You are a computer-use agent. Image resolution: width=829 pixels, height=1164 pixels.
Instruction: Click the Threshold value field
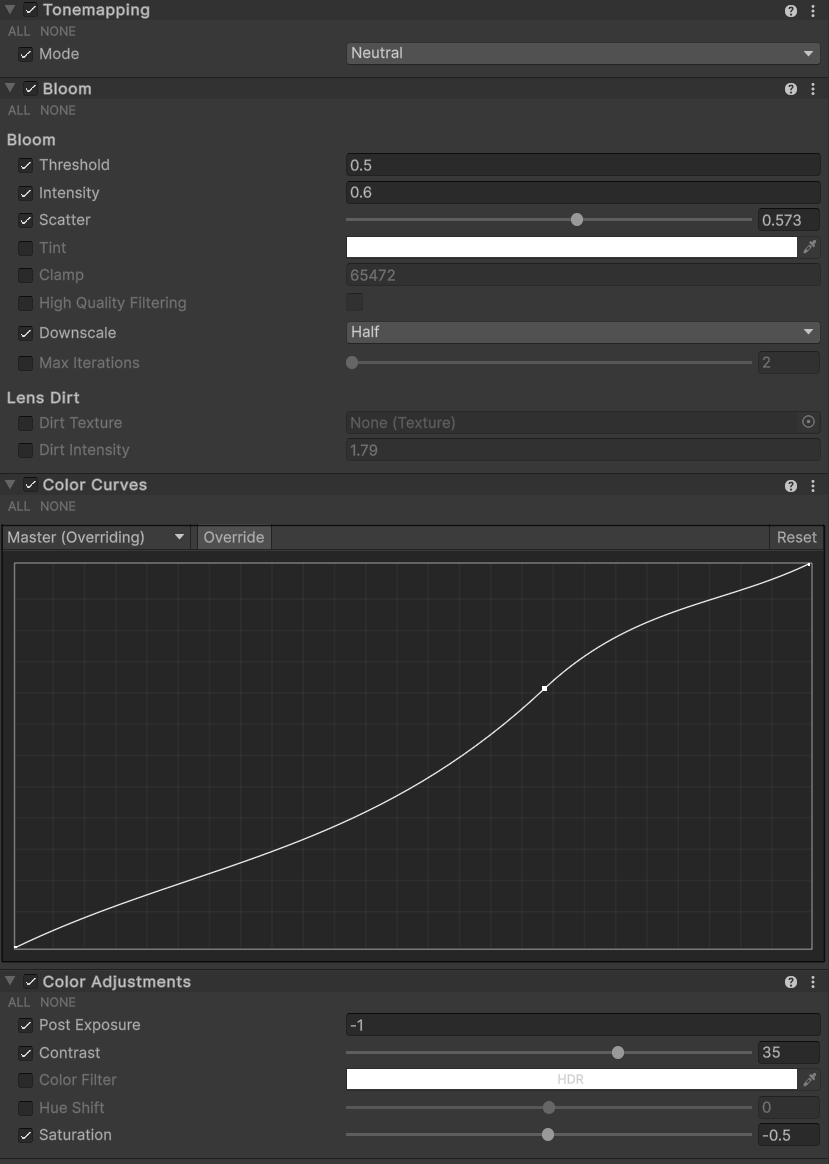583,165
